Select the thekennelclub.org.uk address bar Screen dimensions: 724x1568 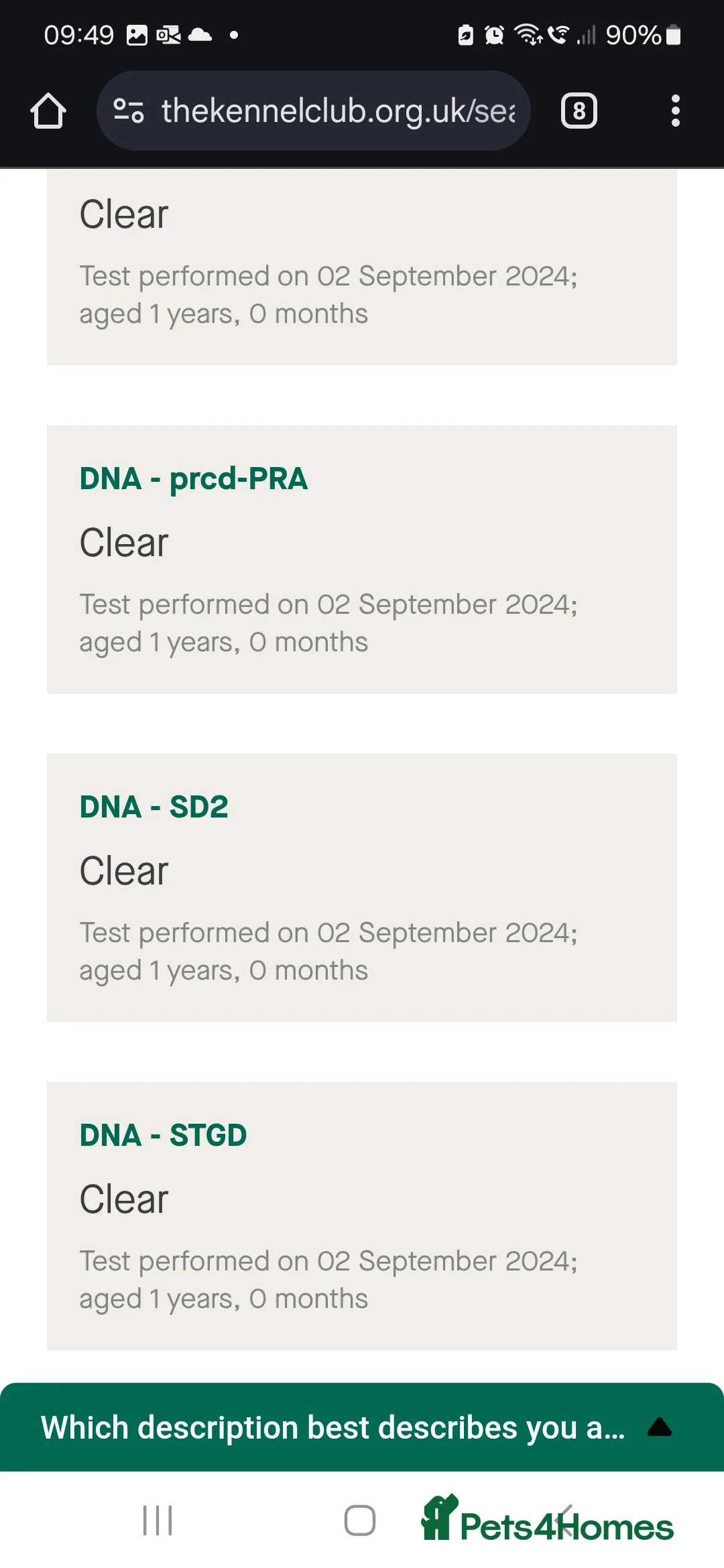point(338,111)
